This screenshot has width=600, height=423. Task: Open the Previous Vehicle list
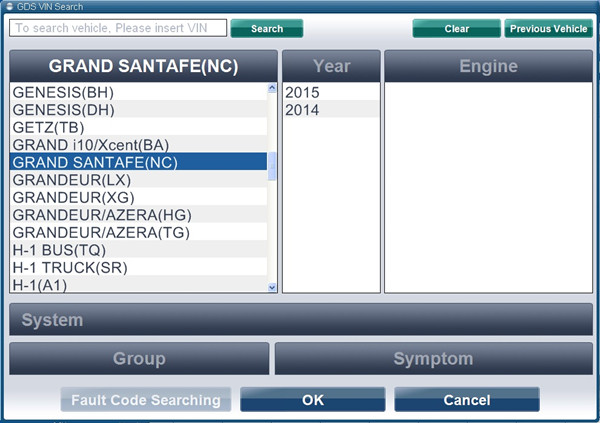548,28
